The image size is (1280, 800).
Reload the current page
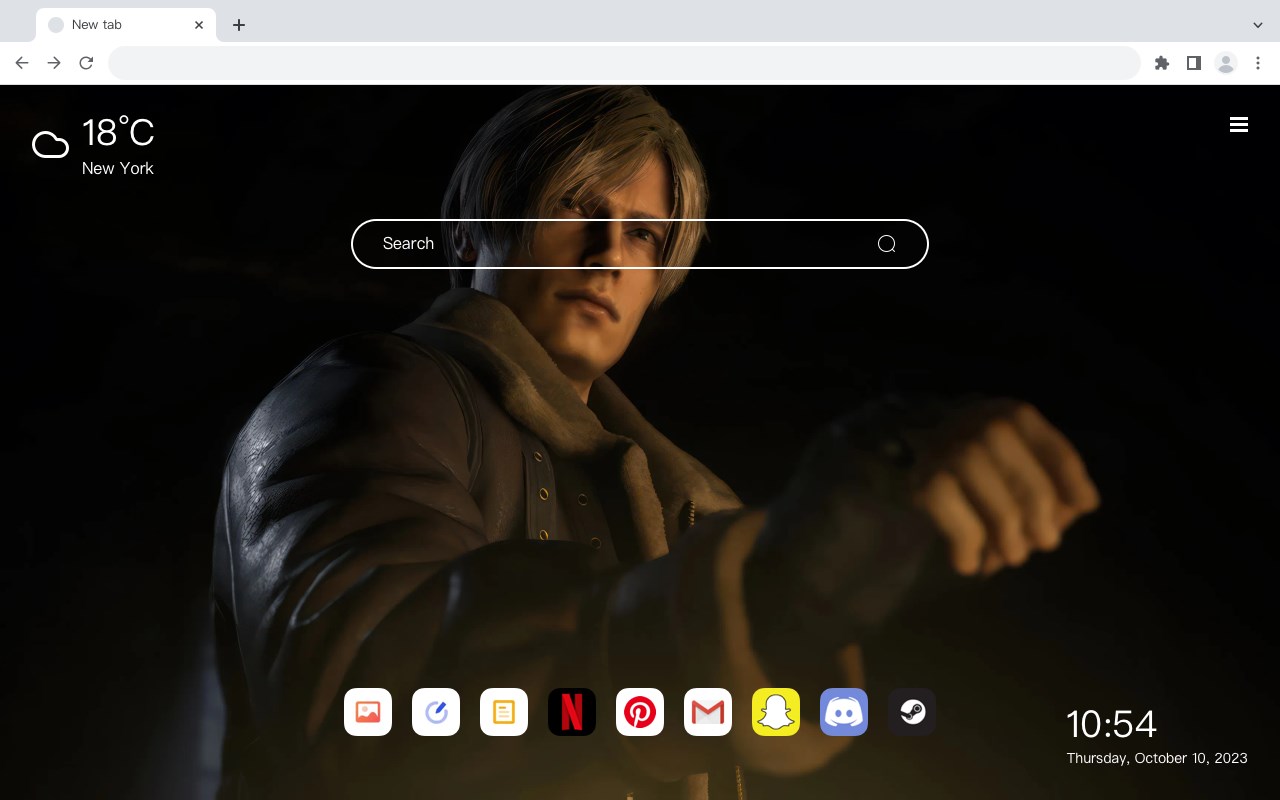pyautogui.click(x=86, y=63)
